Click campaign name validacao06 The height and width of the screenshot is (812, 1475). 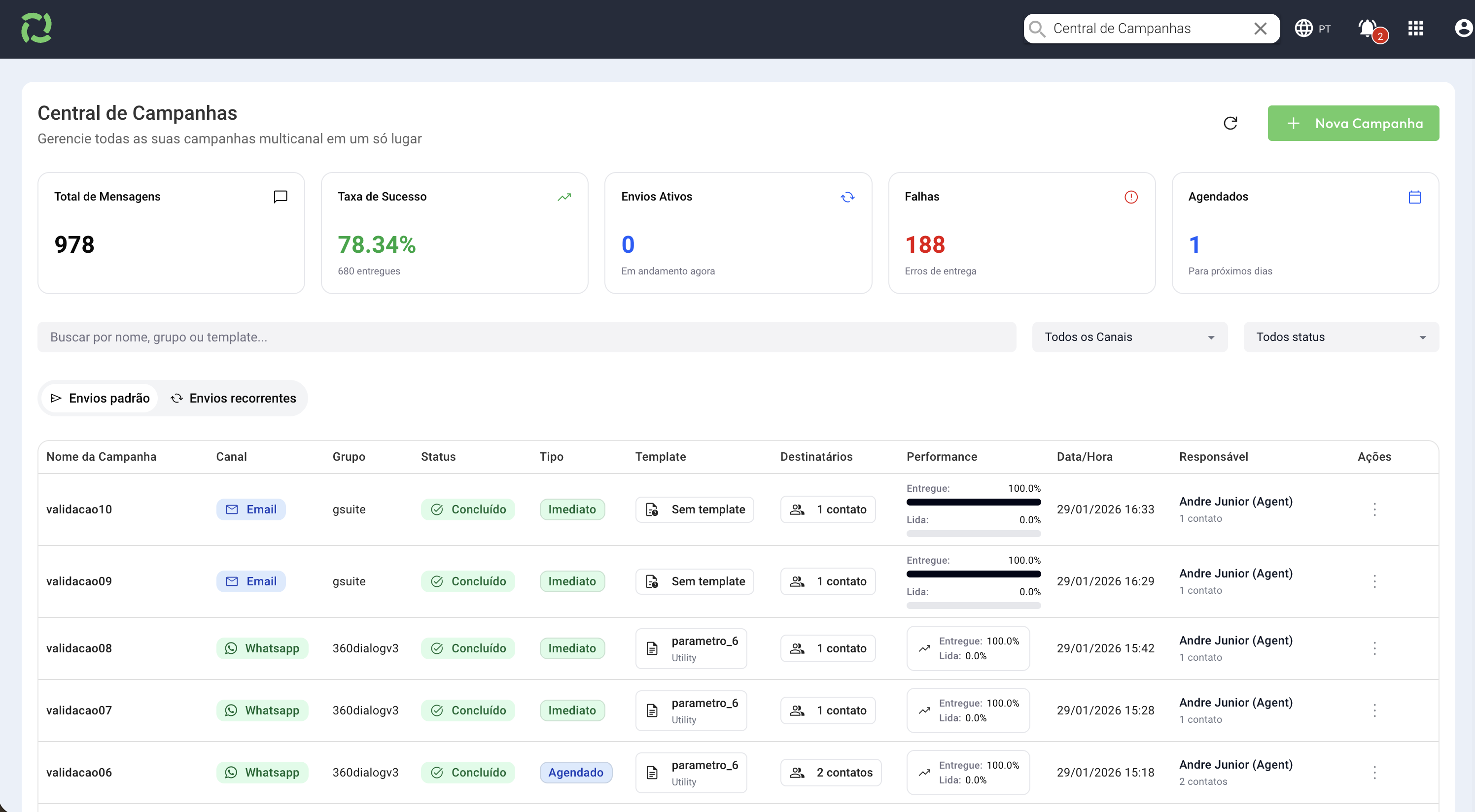pos(79,773)
